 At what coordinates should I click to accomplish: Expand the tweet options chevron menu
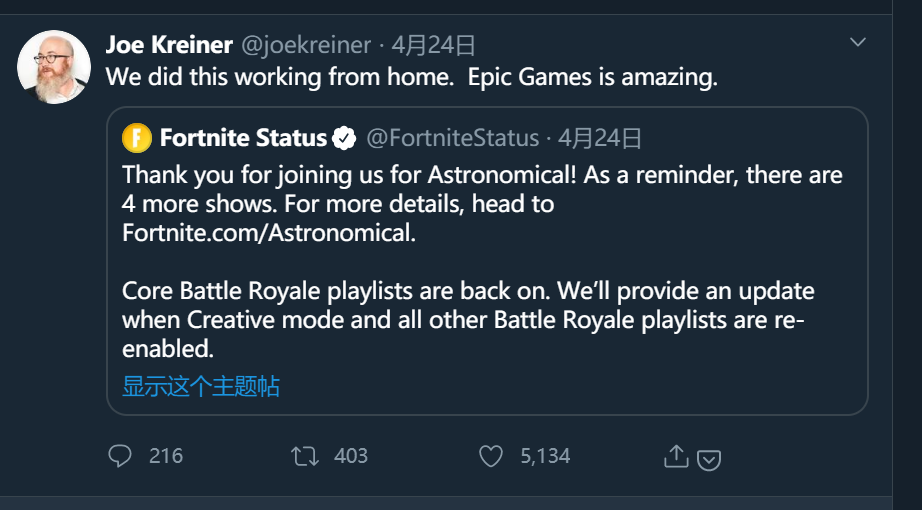click(x=857, y=42)
